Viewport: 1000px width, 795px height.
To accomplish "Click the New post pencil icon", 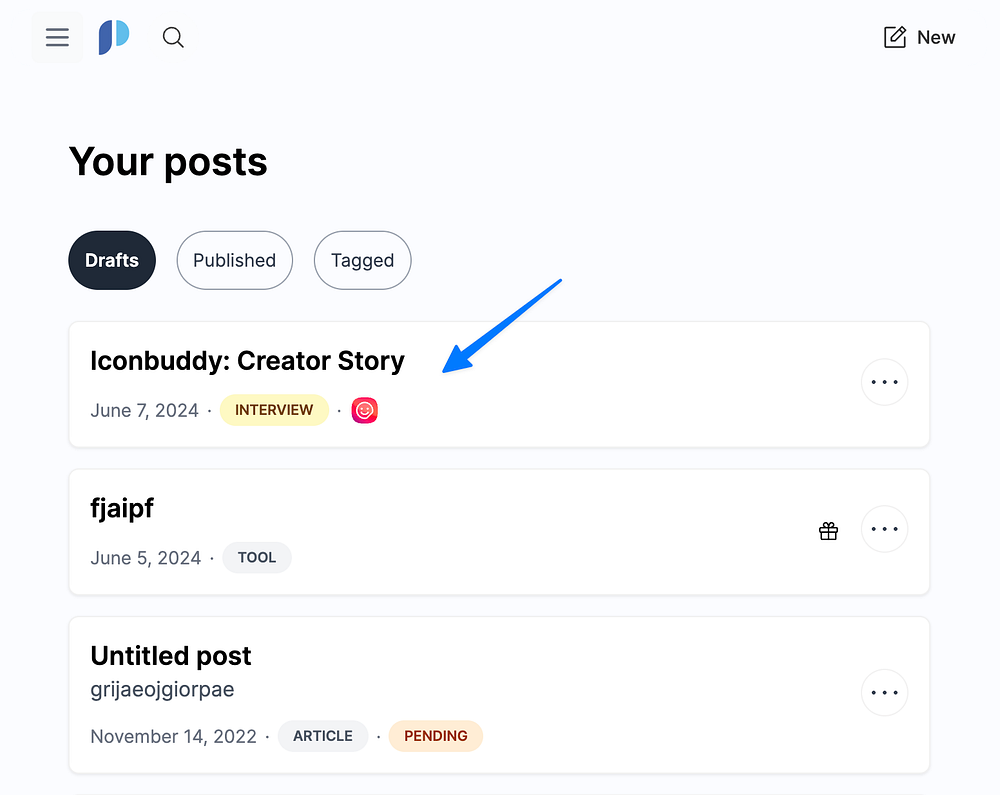I will click(x=894, y=38).
